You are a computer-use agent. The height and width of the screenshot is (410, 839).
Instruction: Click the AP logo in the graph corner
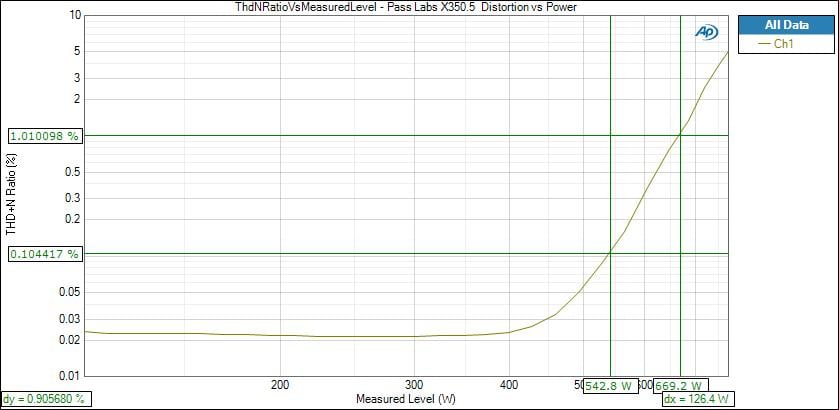(x=706, y=32)
